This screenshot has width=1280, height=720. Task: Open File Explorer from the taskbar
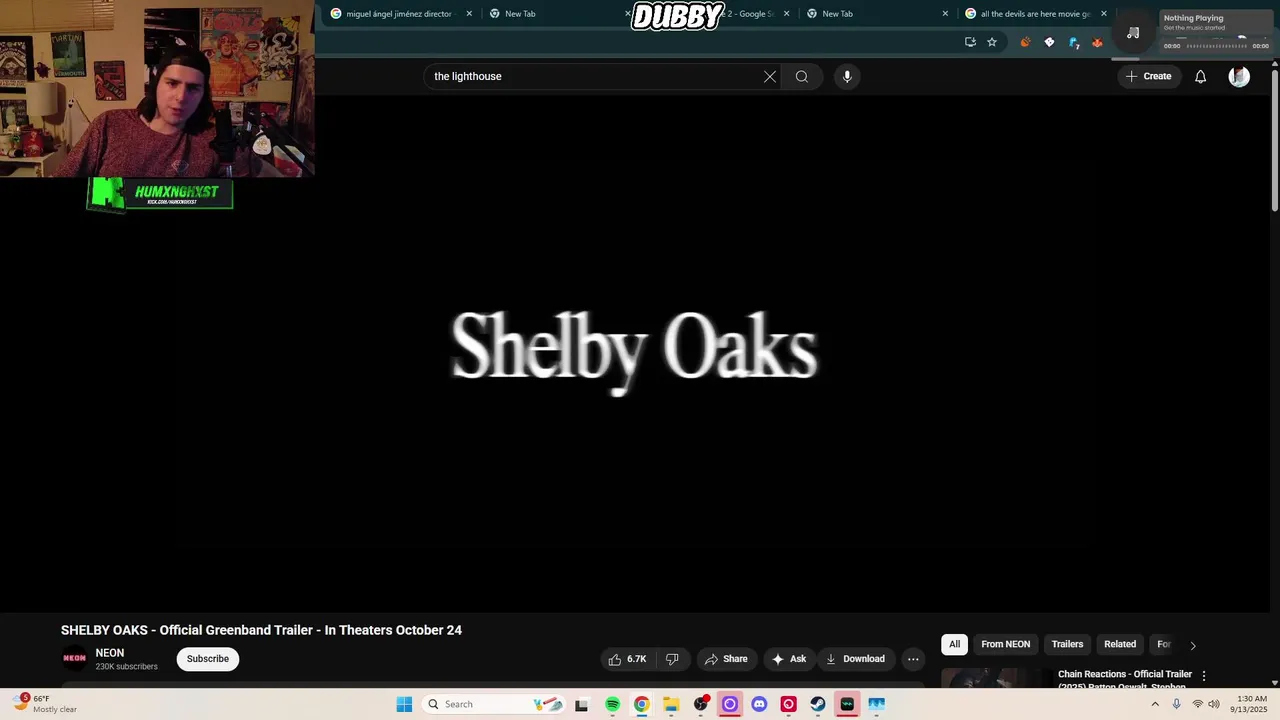click(x=671, y=704)
